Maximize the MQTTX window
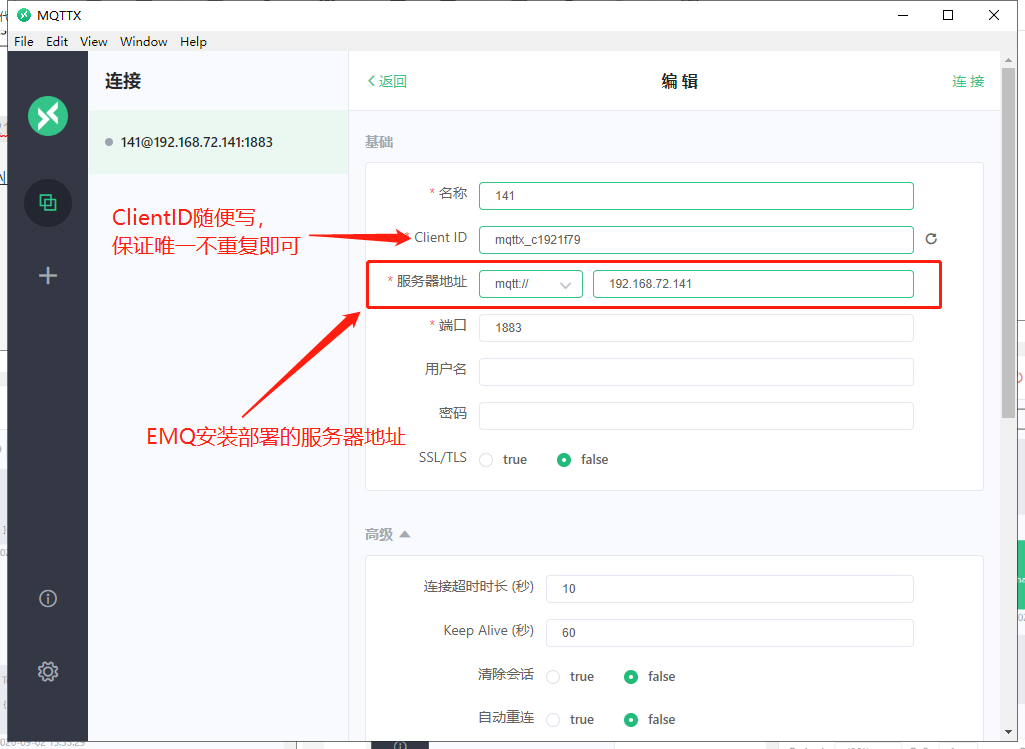 (x=948, y=15)
